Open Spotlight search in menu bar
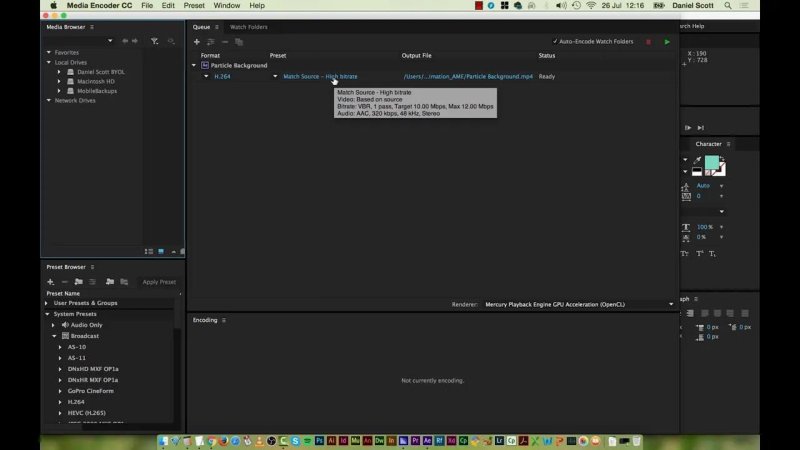Viewport: 800px width, 450px height. pos(728,6)
